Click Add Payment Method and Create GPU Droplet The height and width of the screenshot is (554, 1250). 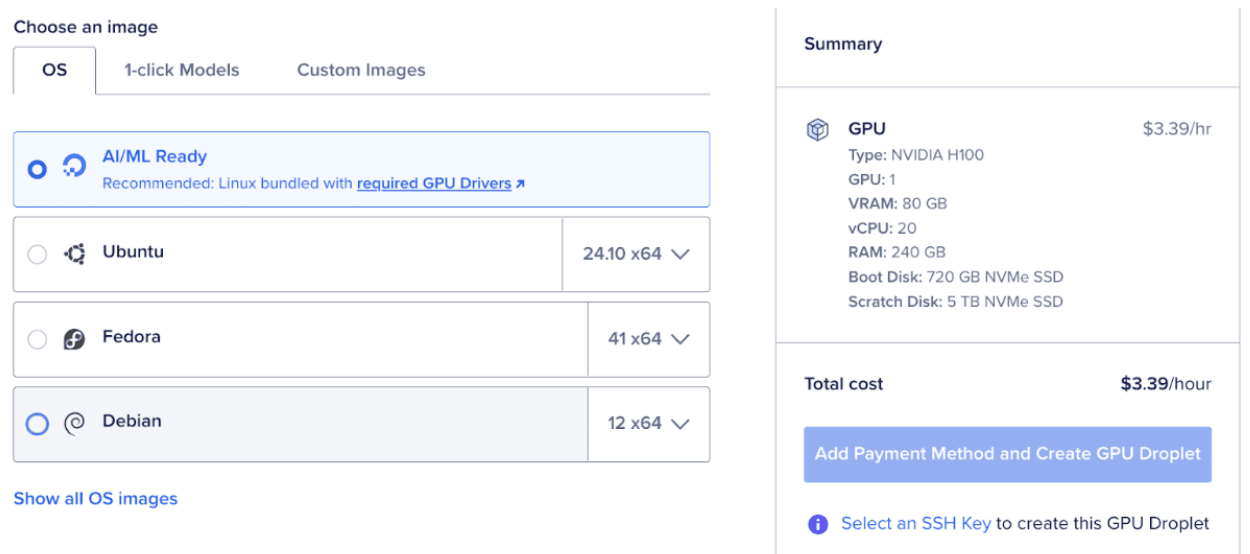coord(1007,454)
